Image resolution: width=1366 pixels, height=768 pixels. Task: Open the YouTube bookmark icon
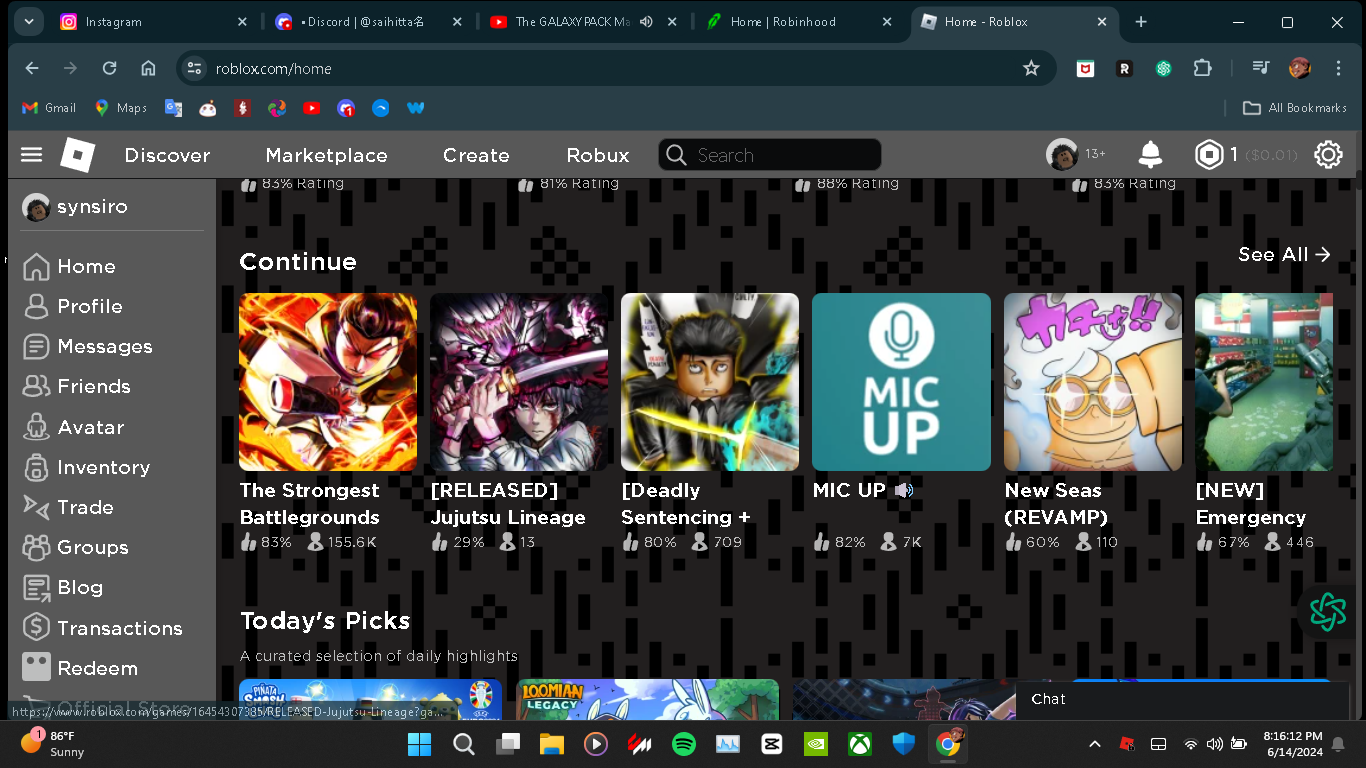pos(311,108)
